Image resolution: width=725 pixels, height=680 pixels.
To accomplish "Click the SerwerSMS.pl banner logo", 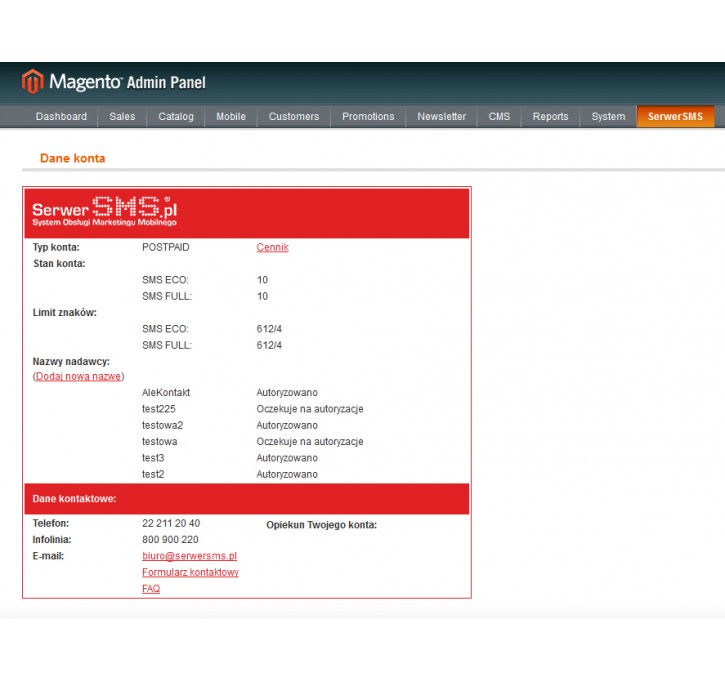I will point(104,211).
